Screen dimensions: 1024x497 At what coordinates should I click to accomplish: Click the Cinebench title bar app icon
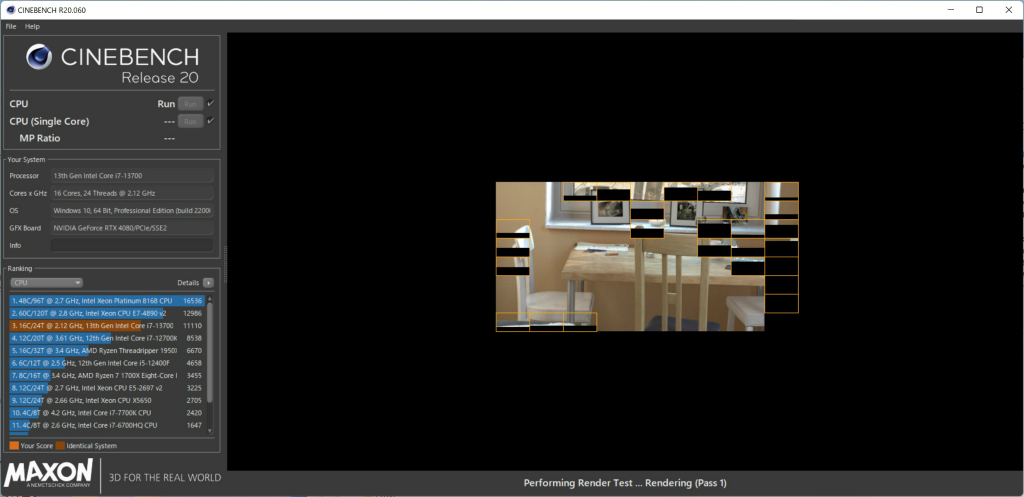10,10
